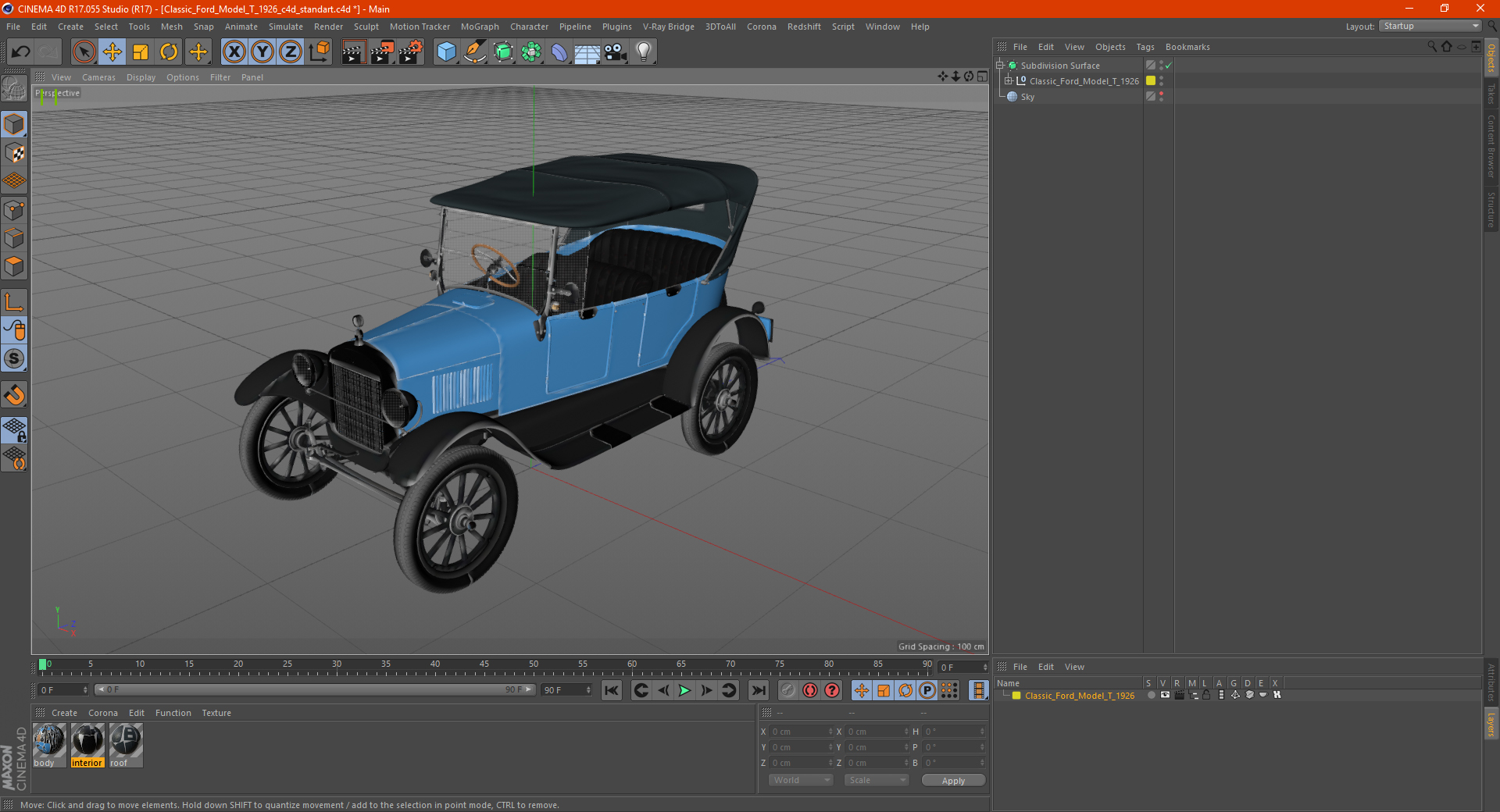Image resolution: width=1500 pixels, height=812 pixels.
Task: Open the Scale mode dropdown
Action: 877,780
